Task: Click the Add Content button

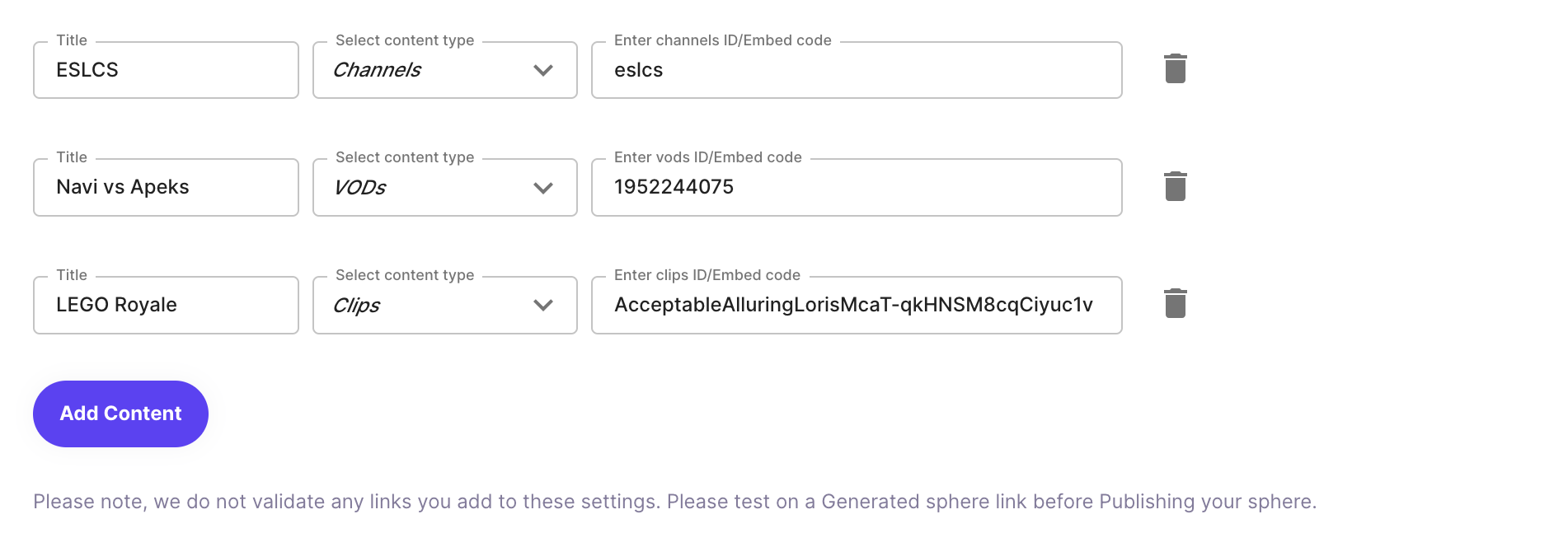Action: pos(120,414)
